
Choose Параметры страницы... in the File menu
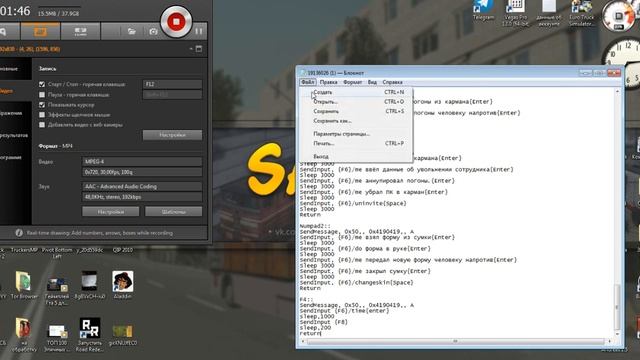pyautogui.click(x=356, y=134)
